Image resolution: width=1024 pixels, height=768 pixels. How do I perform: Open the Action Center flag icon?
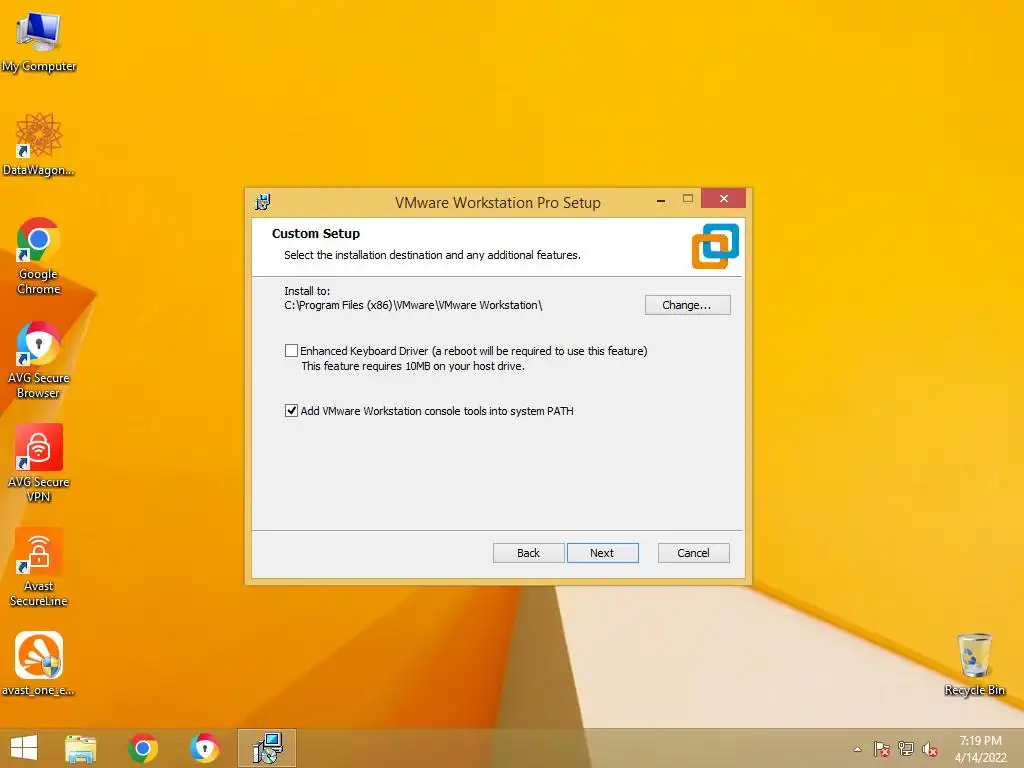[x=882, y=749]
